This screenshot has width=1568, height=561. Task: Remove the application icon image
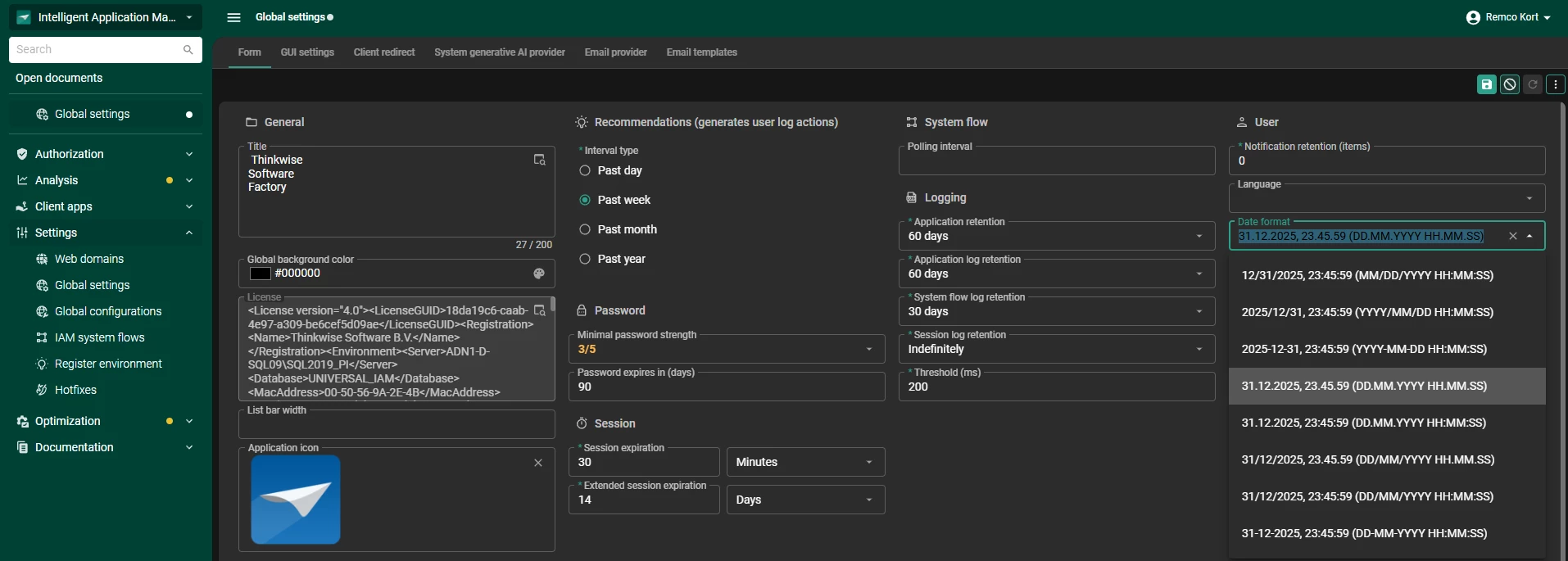point(538,463)
